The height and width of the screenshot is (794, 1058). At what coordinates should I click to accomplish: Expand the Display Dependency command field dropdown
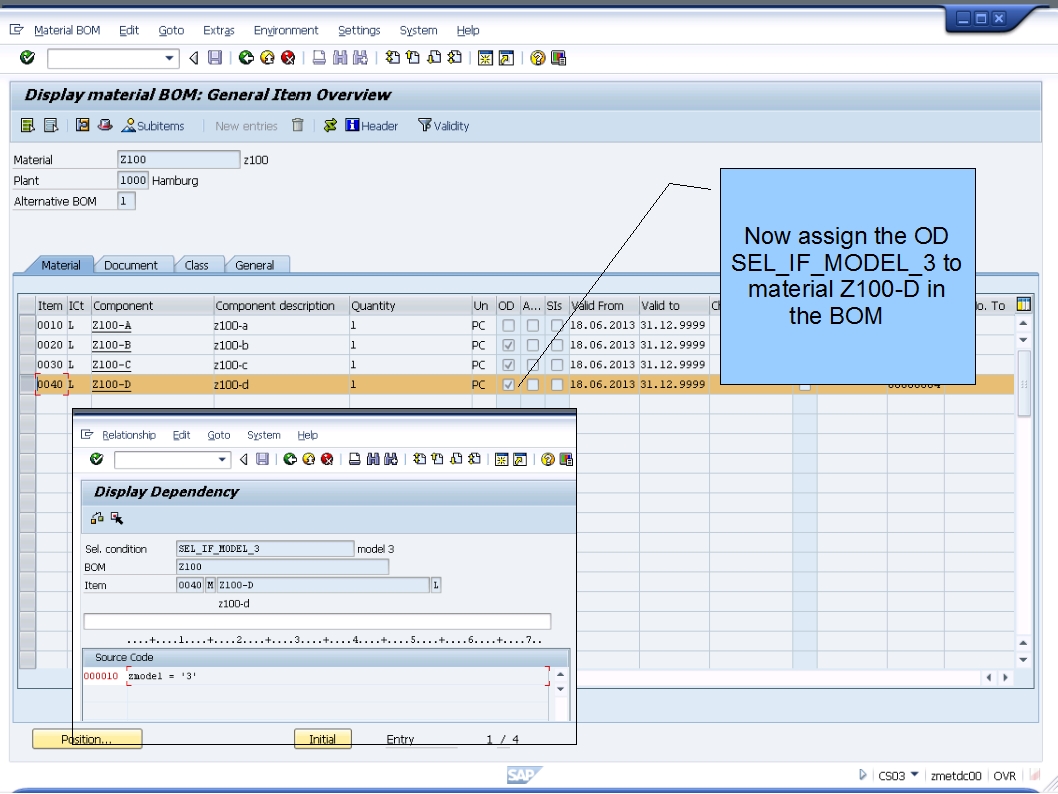[x=222, y=459]
